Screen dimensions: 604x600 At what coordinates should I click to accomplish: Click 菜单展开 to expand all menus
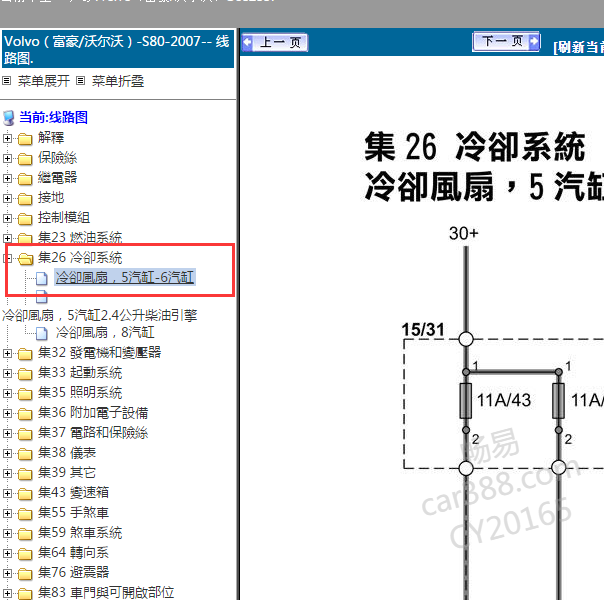44,81
